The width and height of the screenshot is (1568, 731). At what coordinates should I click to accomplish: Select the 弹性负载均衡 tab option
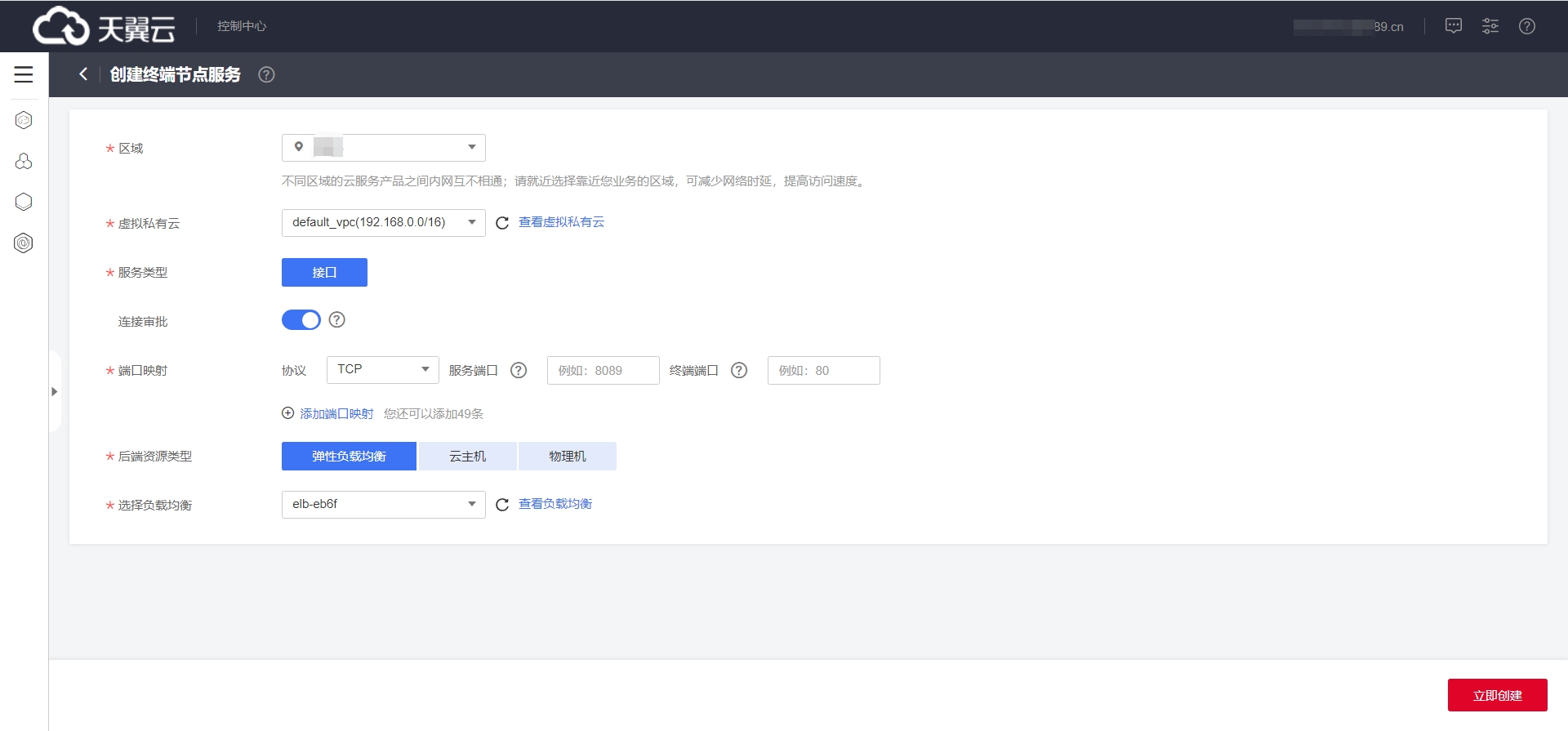click(x=349, y=457)
